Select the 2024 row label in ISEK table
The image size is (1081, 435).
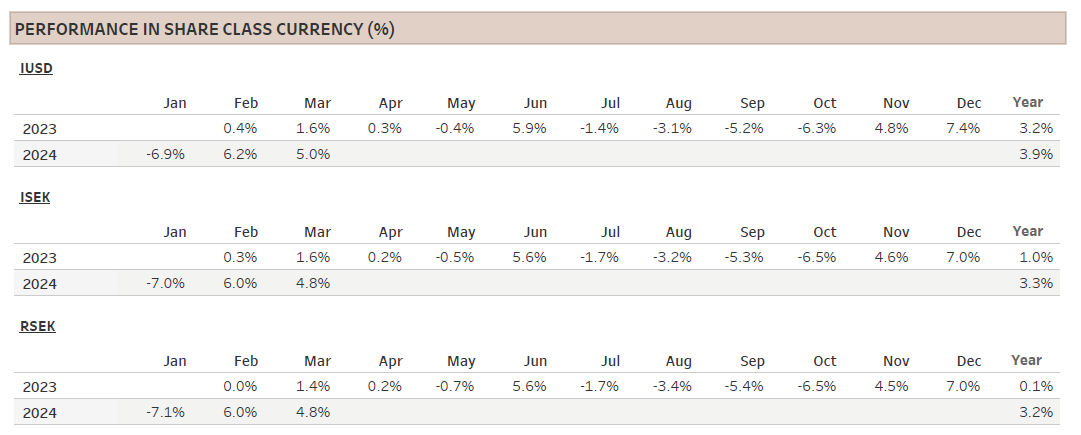39,283
